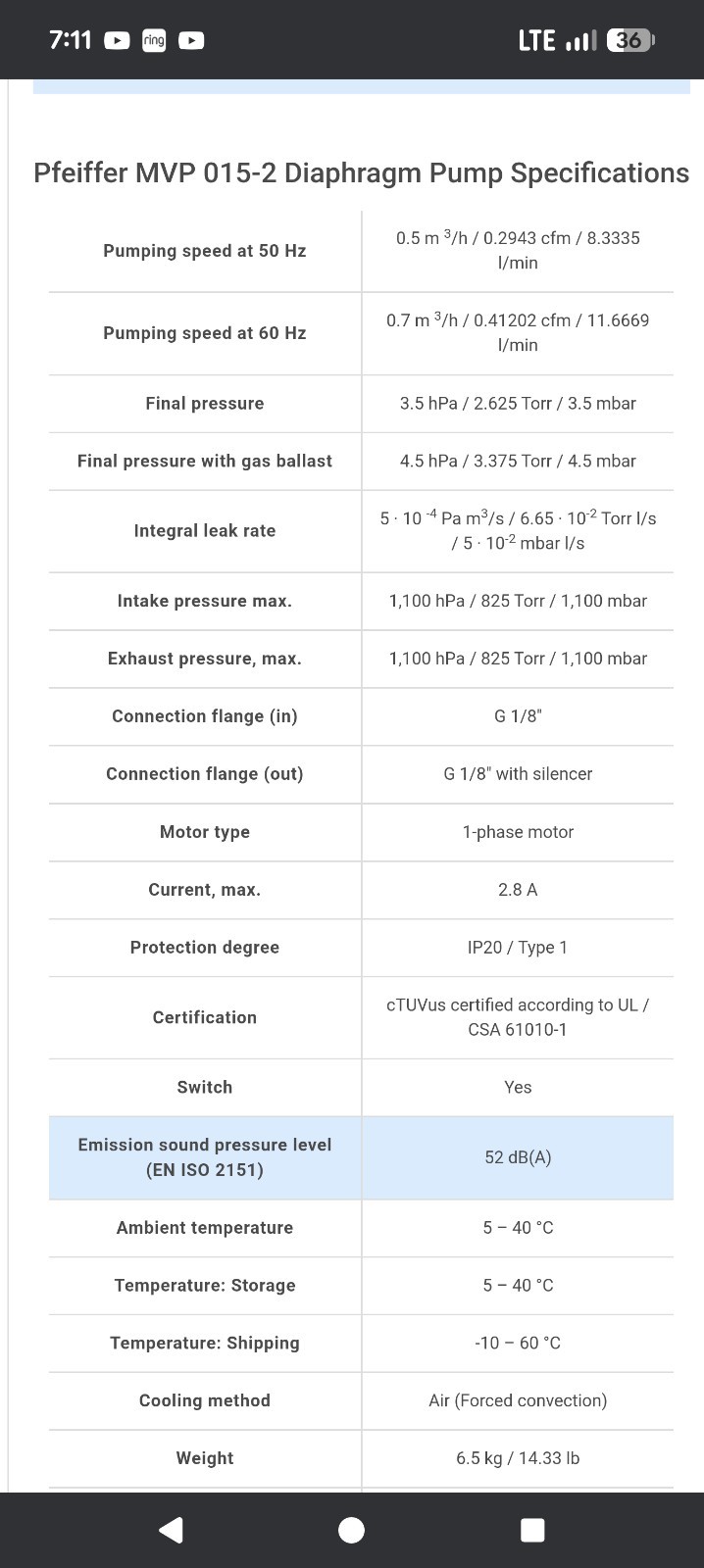Tap the cTUVus certification value cell
The image size is (704, 1568).
(x=518, y=1017)
